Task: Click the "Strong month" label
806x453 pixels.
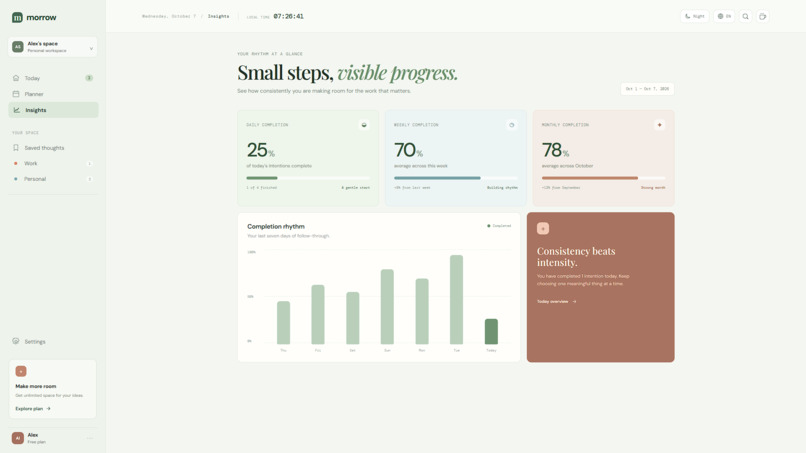Action: 653,188
